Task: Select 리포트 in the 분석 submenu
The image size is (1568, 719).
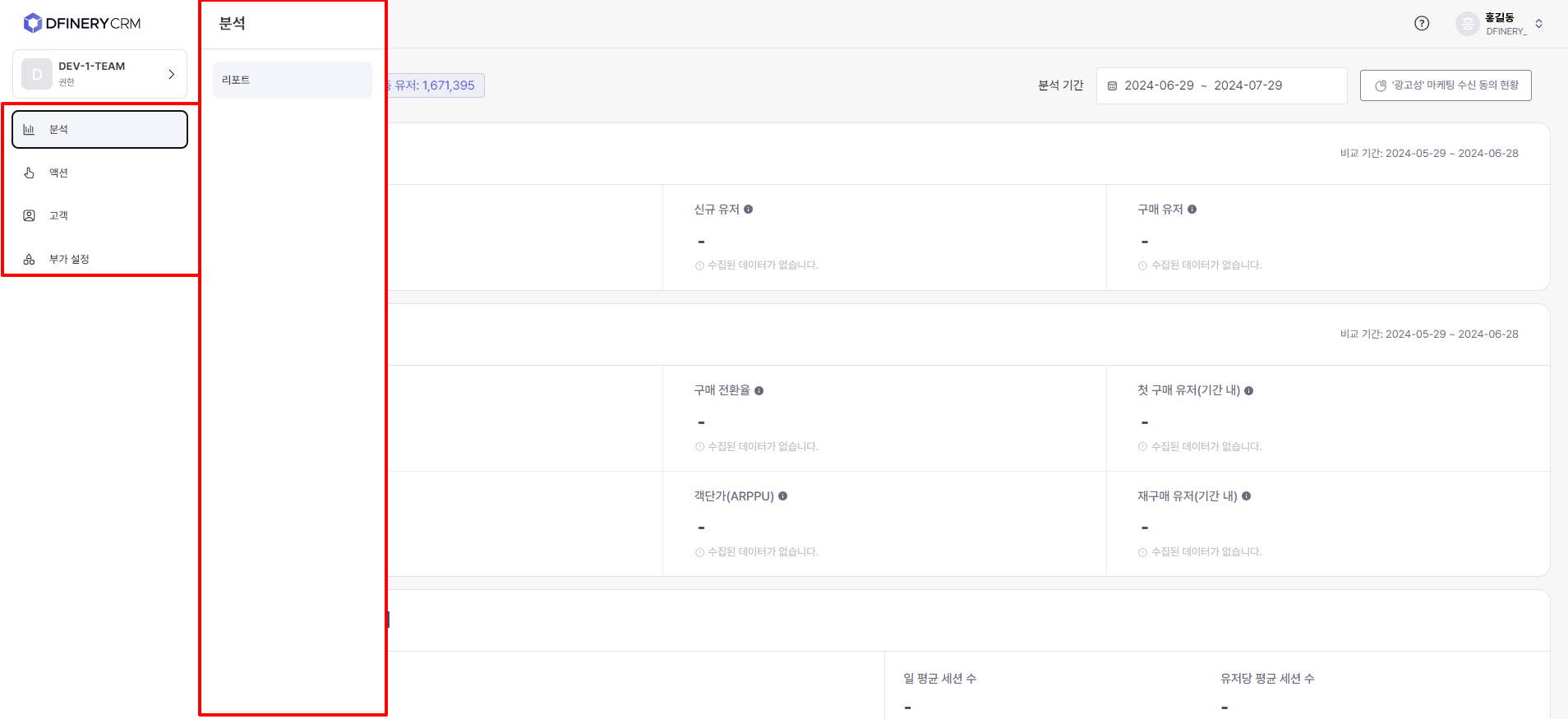Action: (x=292, y=80)
